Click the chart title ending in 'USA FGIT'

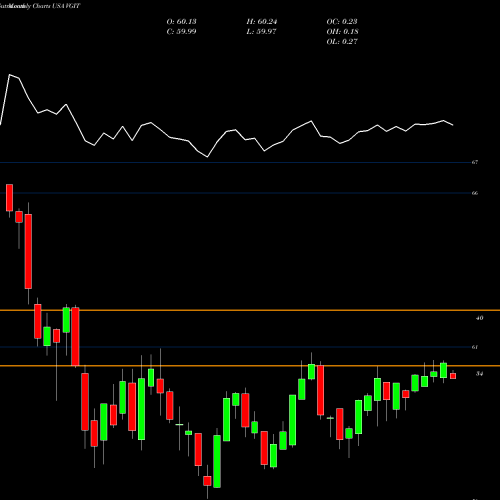[x=40, y=6]
